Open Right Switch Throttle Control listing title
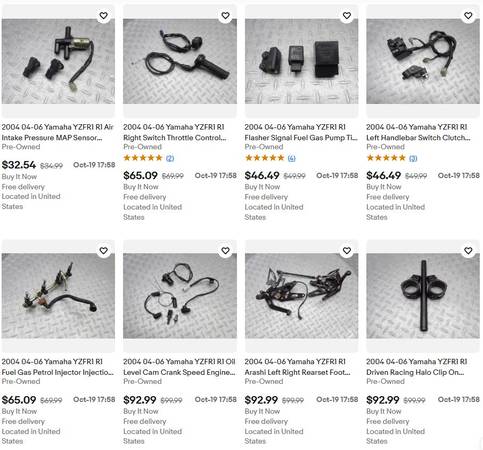Screen dimensions: 483x450 175,132
